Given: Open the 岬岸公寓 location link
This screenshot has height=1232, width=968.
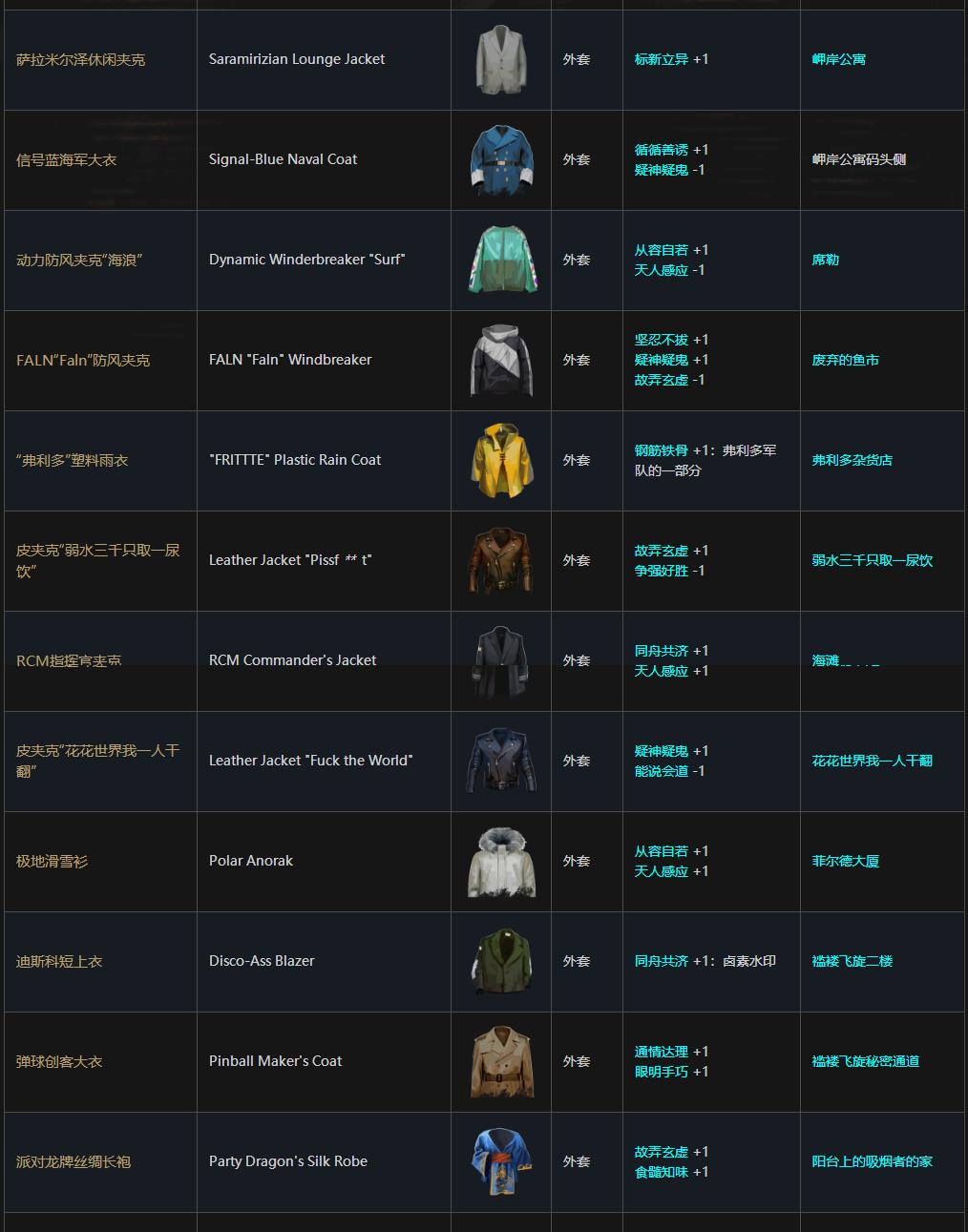Looking at the screenshot, I should click(x=839, y=59).
